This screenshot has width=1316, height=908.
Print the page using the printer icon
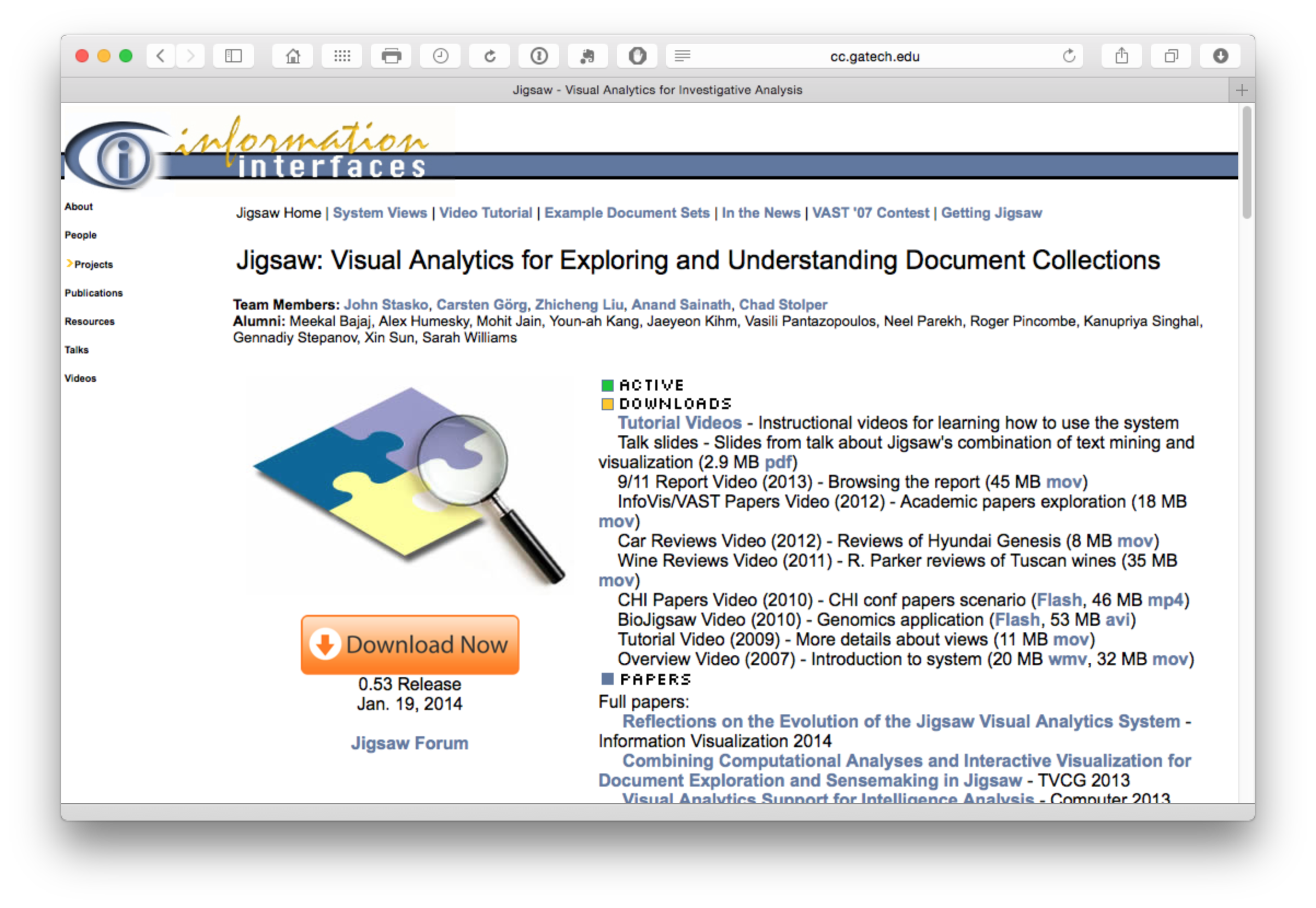392,56
